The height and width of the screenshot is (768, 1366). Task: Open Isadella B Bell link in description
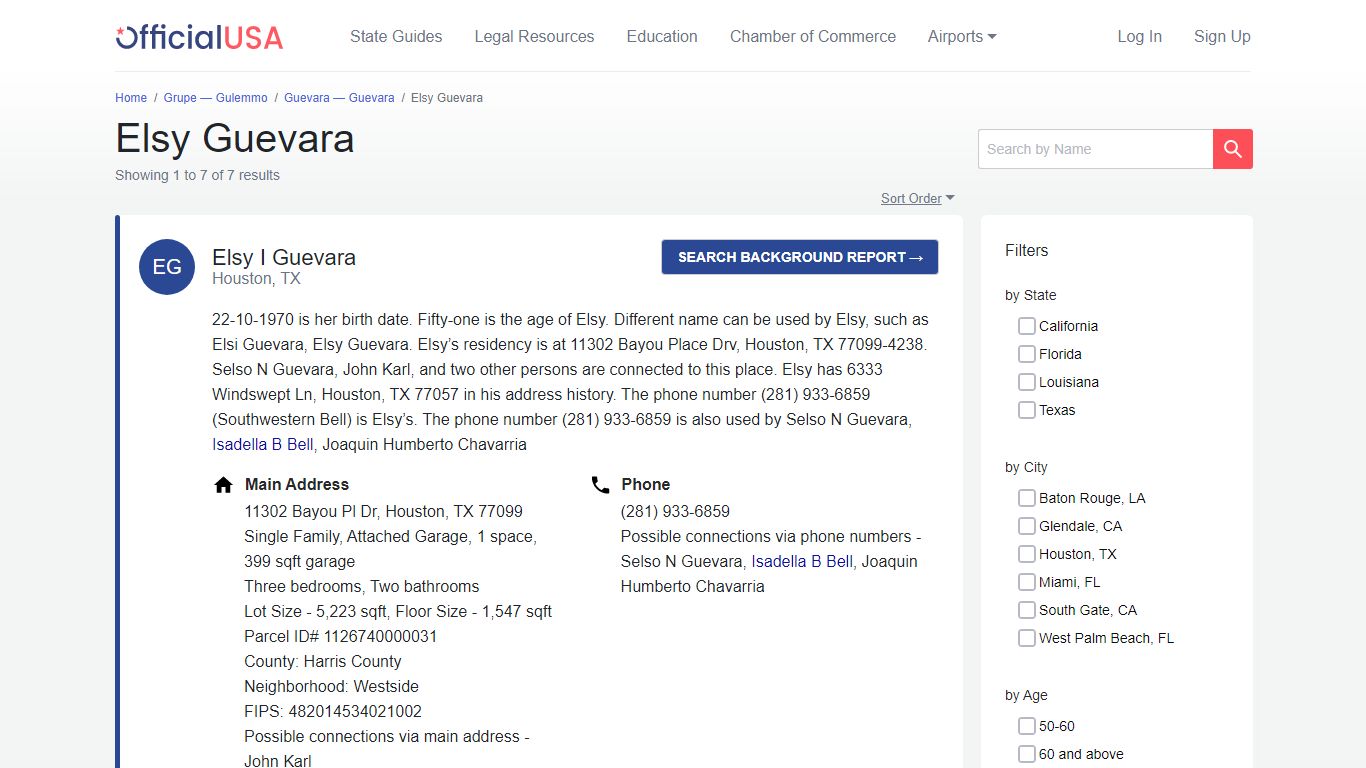tap(263, 445)
